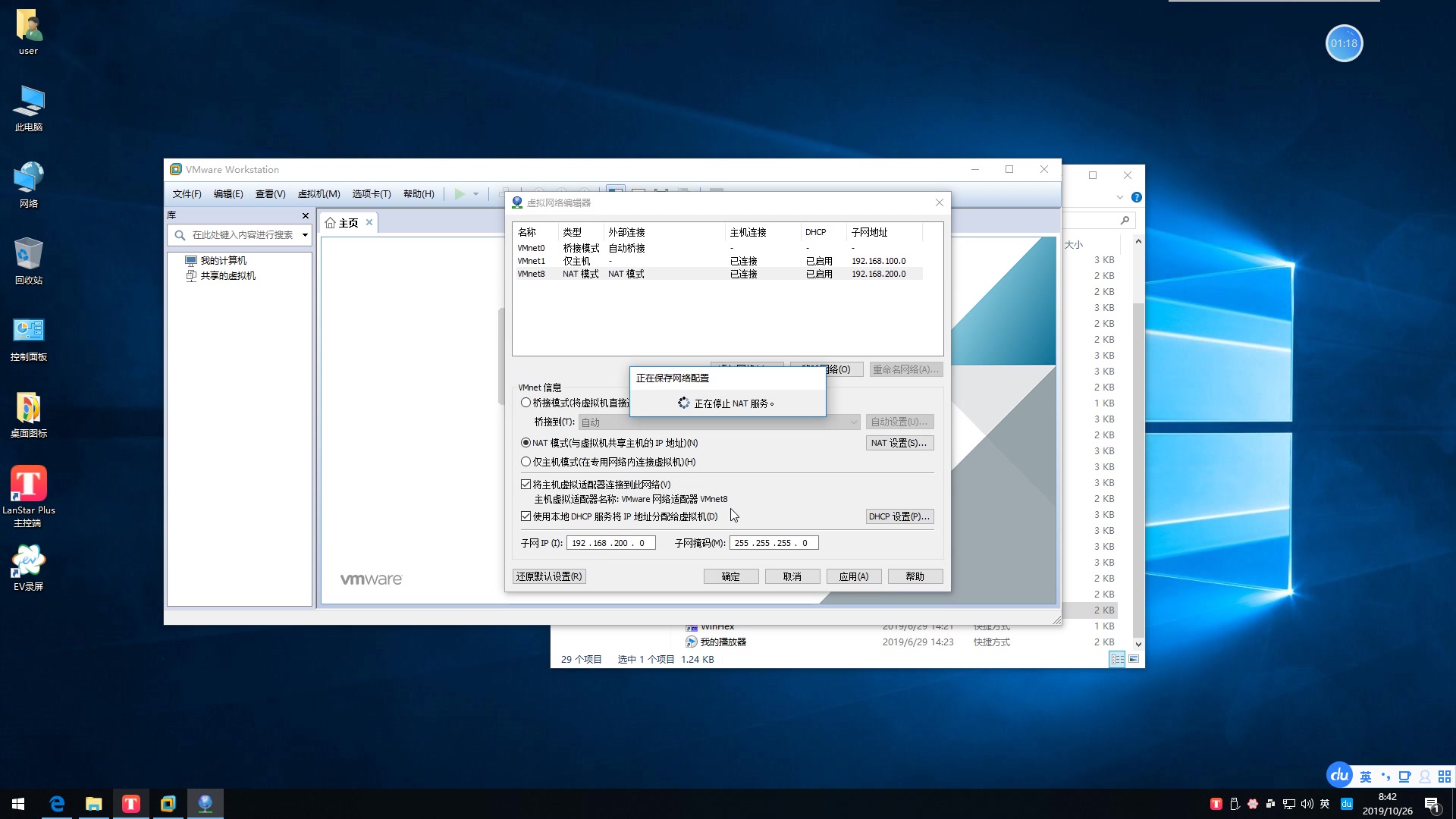Click the 应用(A) button

[854, 577]
